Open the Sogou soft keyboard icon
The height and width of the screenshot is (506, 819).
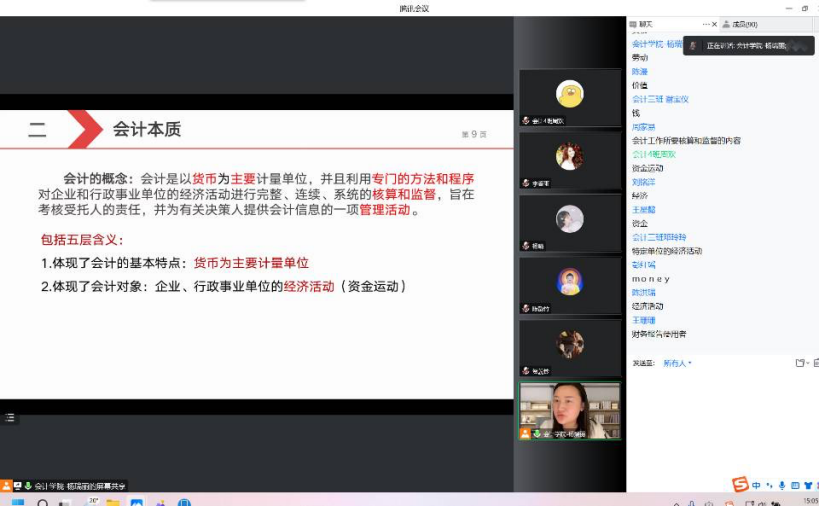793,486
